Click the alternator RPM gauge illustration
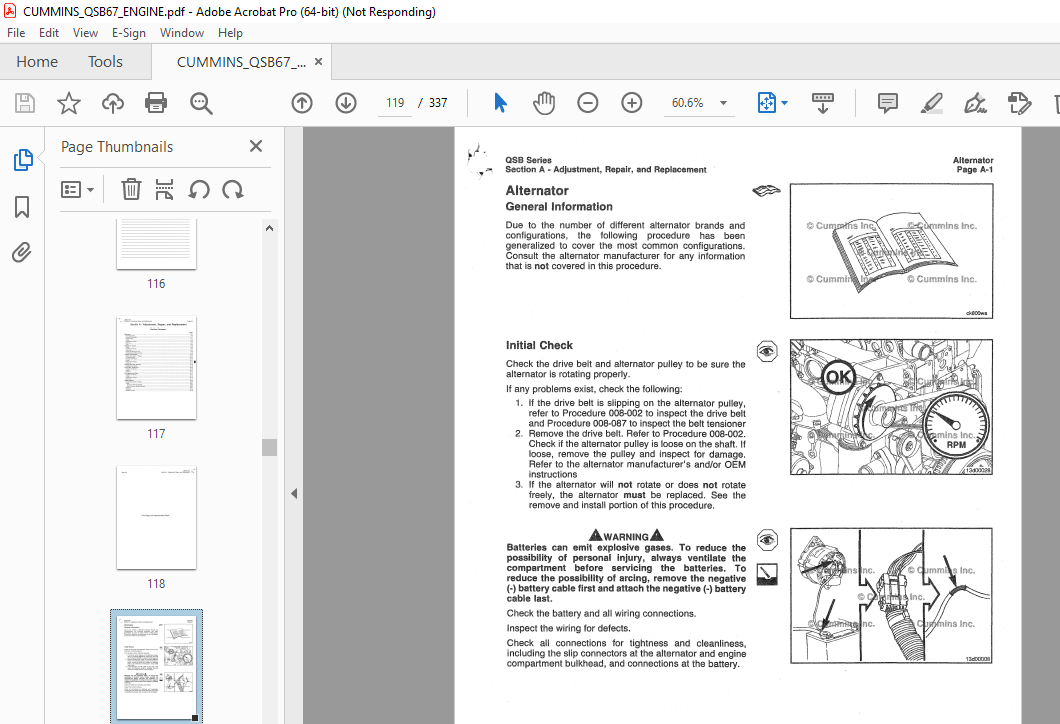 [891, 407]
